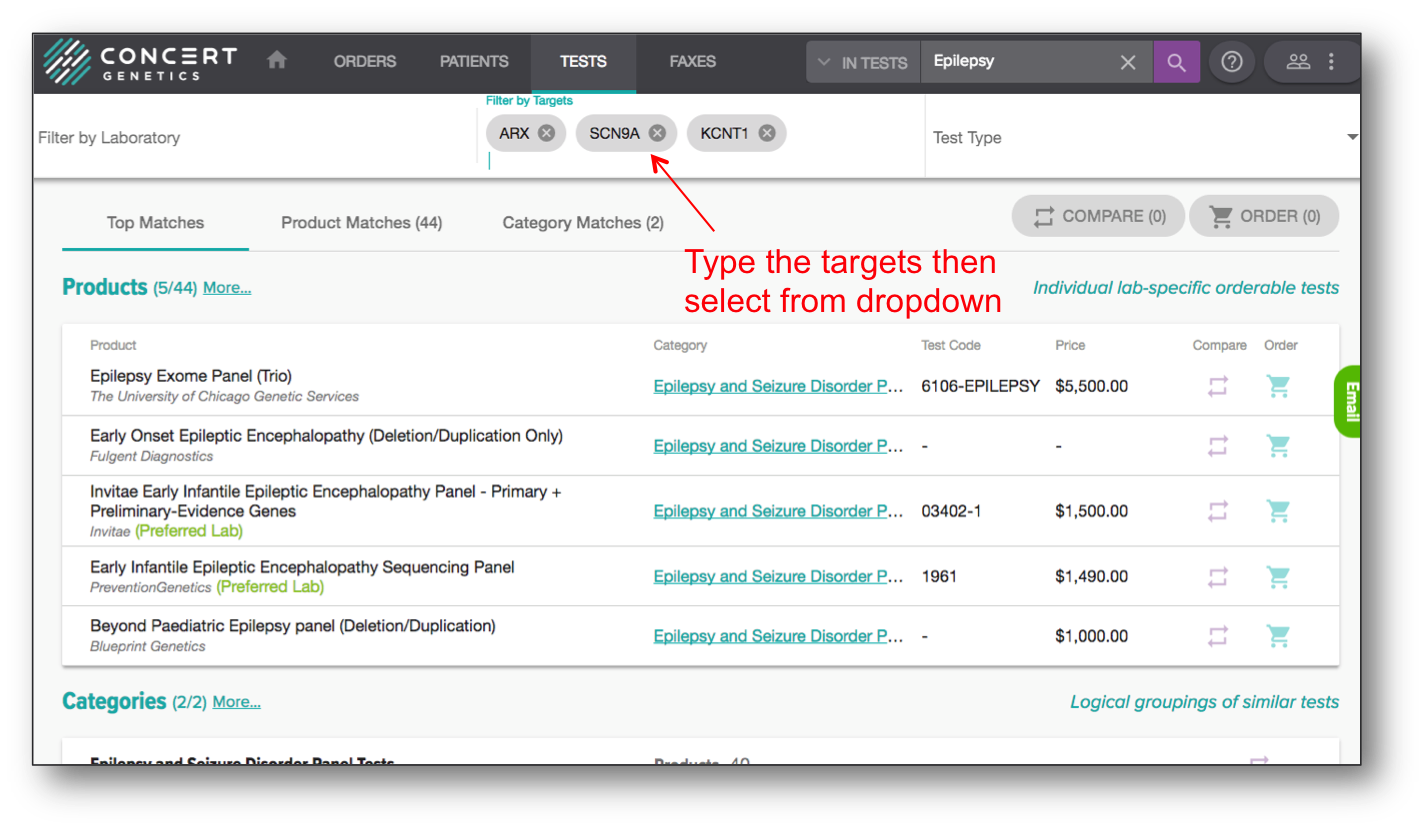This screenshot has height=830, width=1426.
Task: Expand the Test Type dropdown
Action: tap(1352, 137)
